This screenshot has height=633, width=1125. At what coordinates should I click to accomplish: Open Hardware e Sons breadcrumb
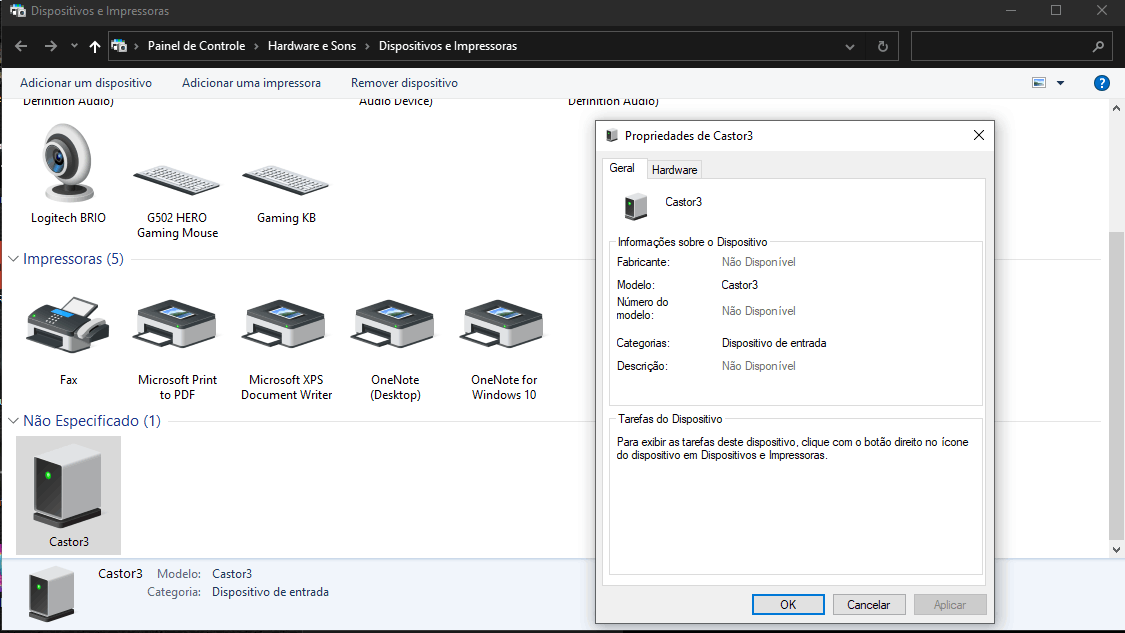pos(311,46)
